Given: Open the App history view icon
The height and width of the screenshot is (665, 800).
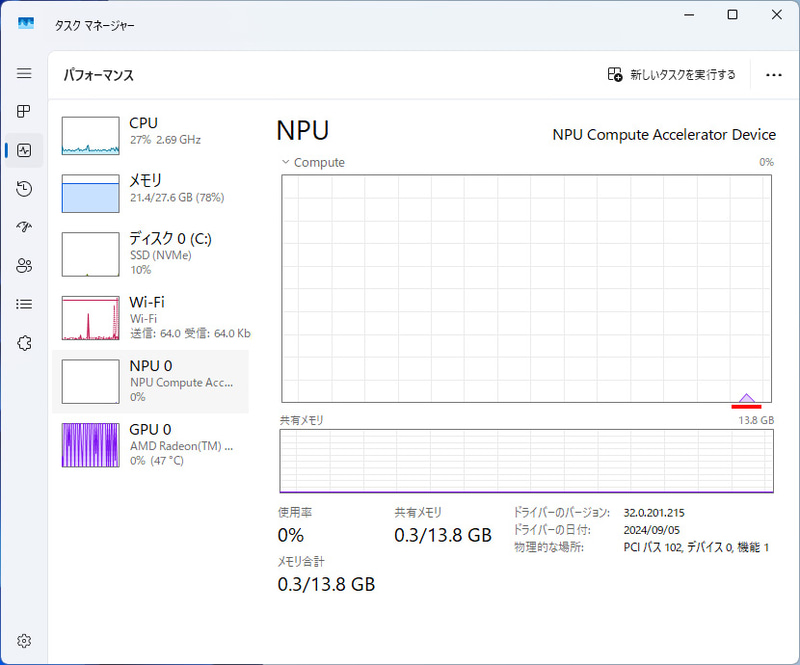Looking at the screenshot, I should tap(24, 189).
